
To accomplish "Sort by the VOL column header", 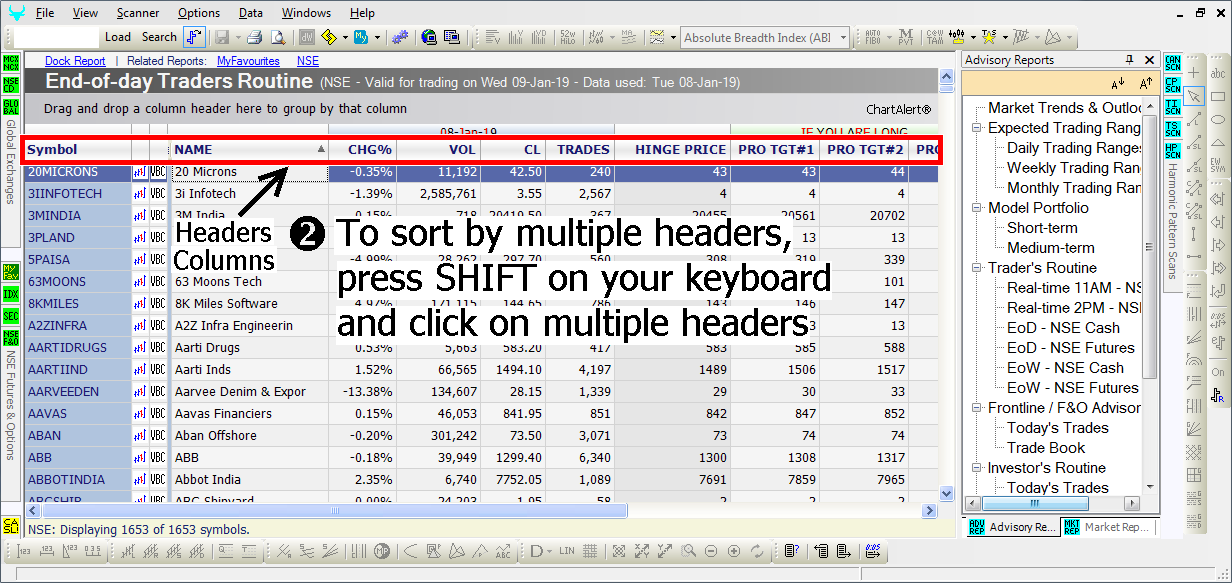I will 438,150.
